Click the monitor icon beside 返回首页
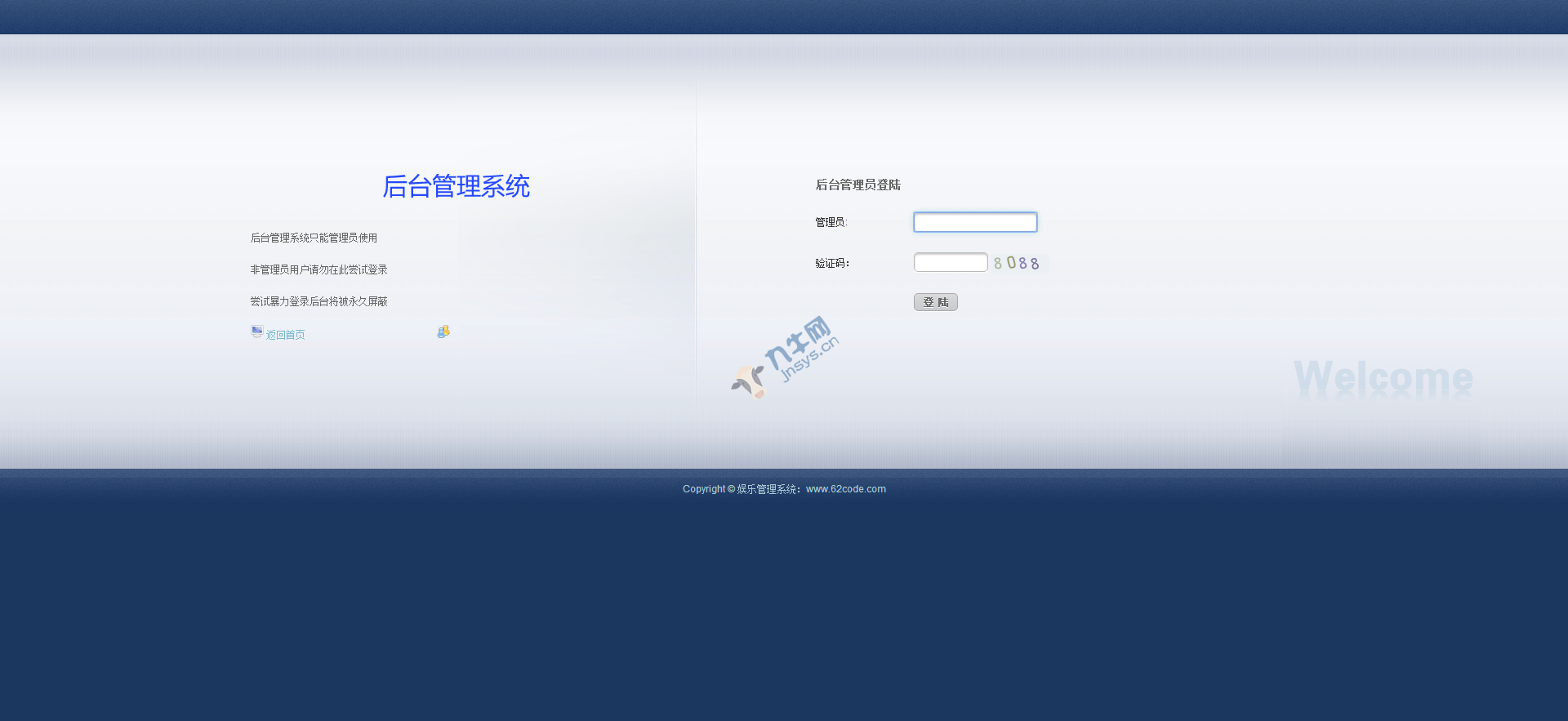The width and height of the screenshot is (1568, 721). [256, 332]
